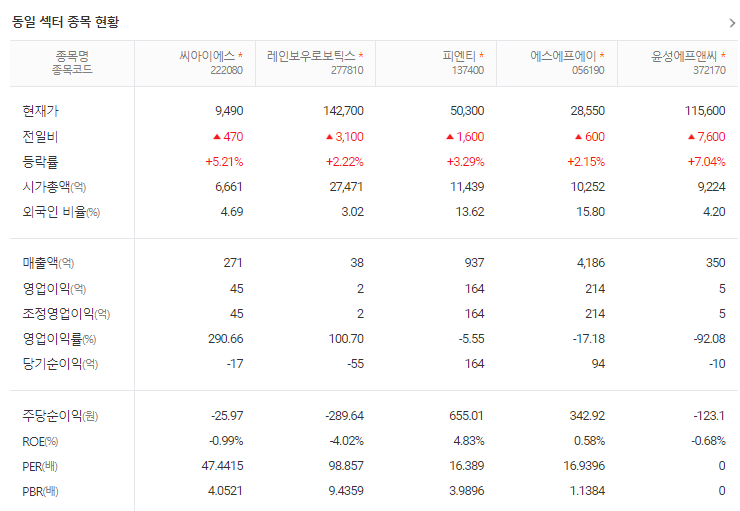Click the 현재가 row label
Viewport: 740px width, 511px height.
click(x=41, y=111)
